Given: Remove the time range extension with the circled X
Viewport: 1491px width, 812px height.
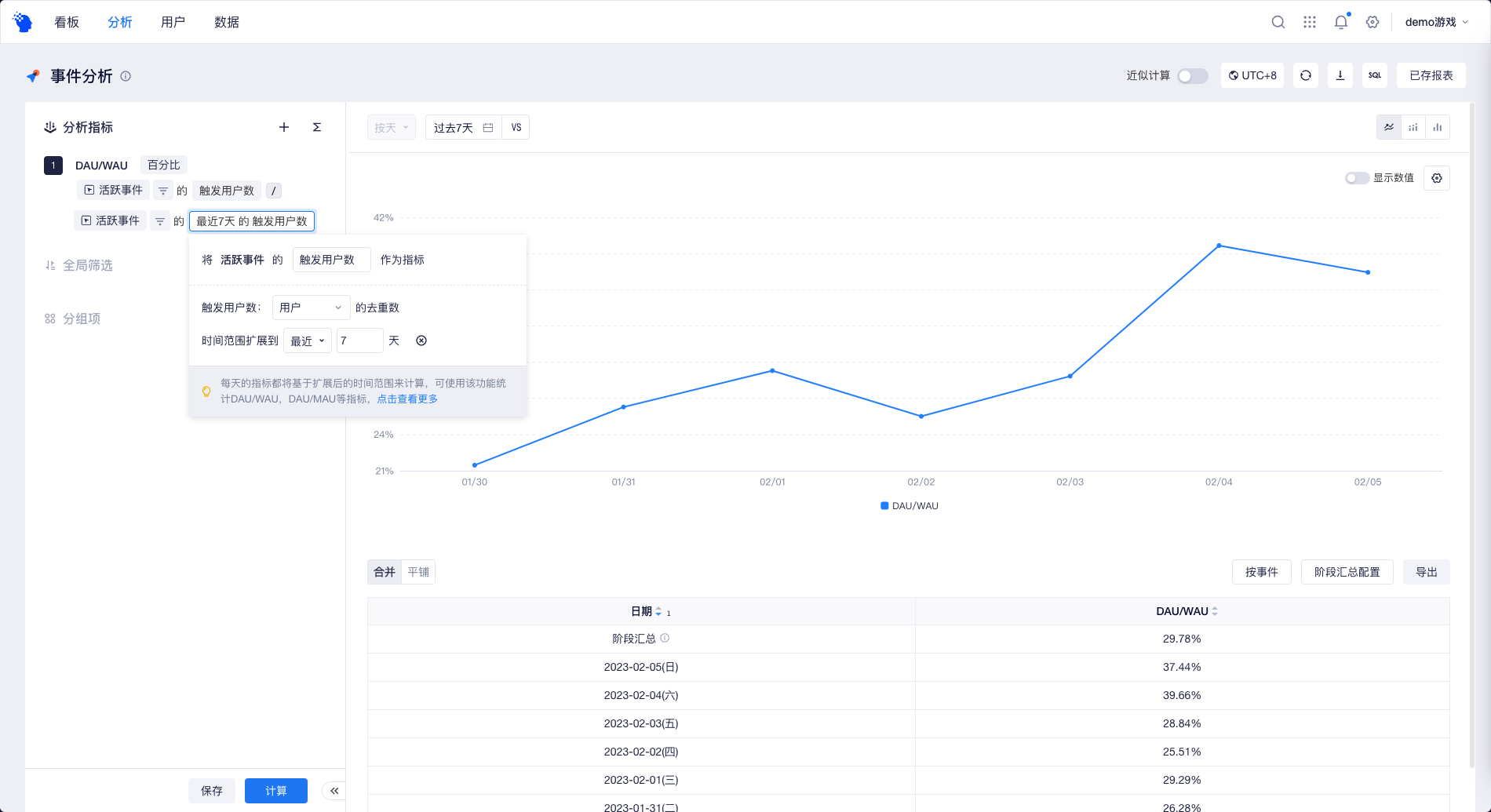Looking at the screenshot, I should [421, 340].
